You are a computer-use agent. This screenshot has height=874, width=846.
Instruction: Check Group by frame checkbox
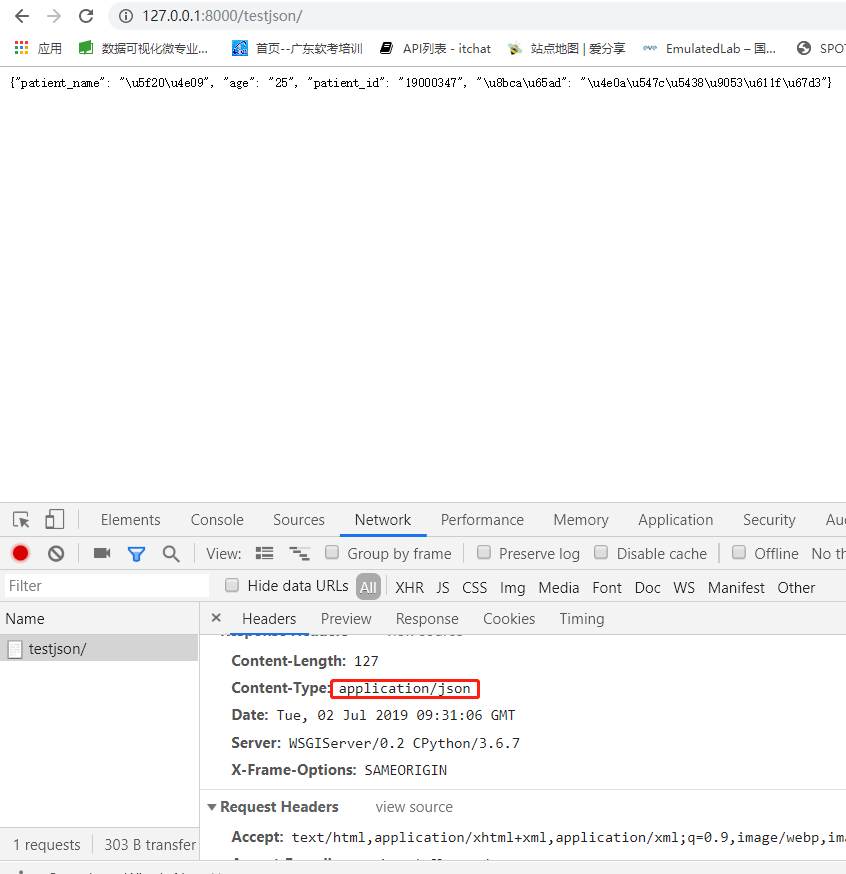332,552
